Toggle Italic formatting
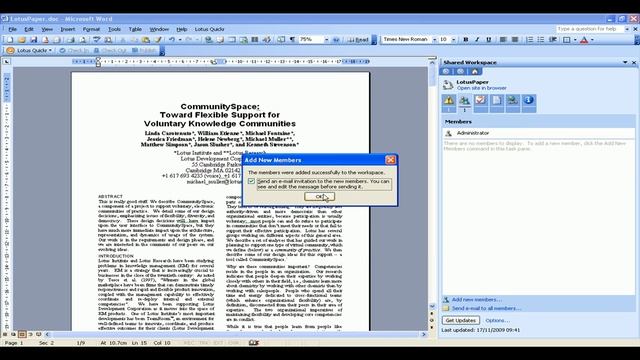 point(477,40)
